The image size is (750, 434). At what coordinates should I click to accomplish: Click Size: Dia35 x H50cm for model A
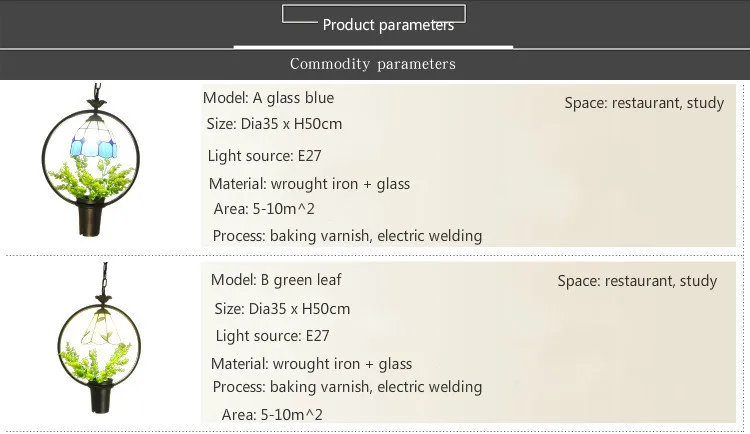274,124
